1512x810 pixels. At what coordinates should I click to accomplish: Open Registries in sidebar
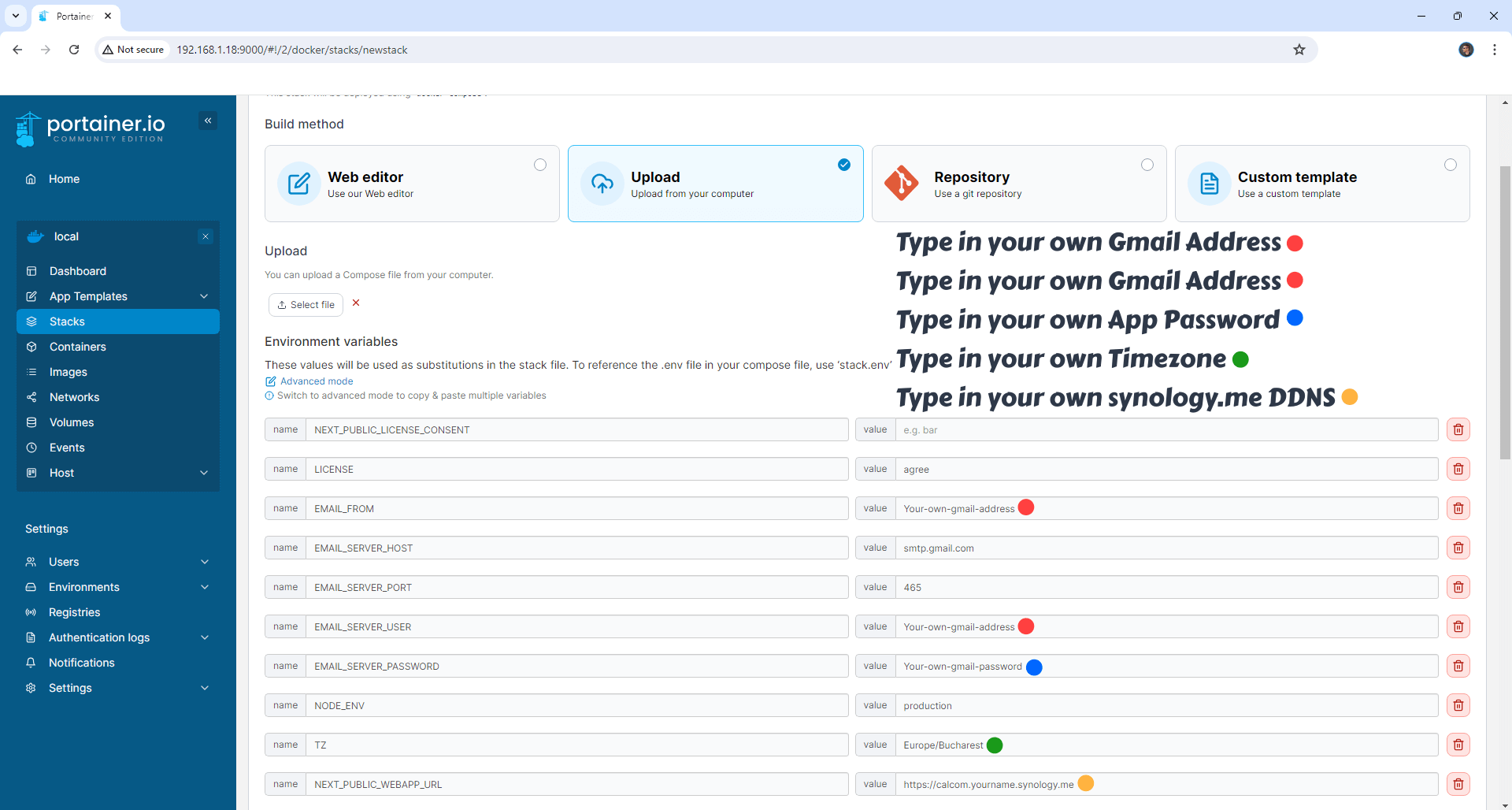tap(118, 612)
